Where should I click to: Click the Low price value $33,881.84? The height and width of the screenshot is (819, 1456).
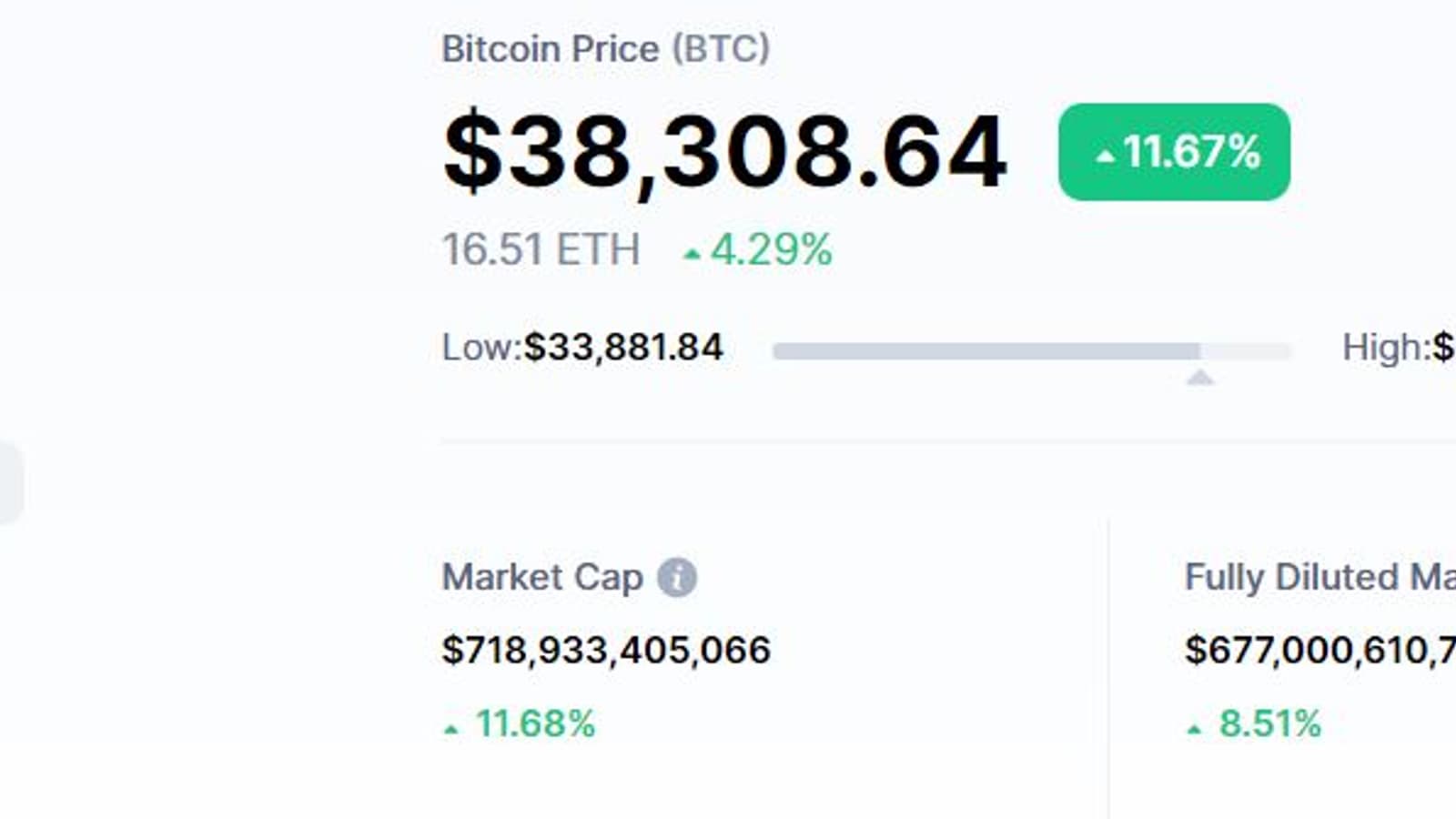coord(623,348)
